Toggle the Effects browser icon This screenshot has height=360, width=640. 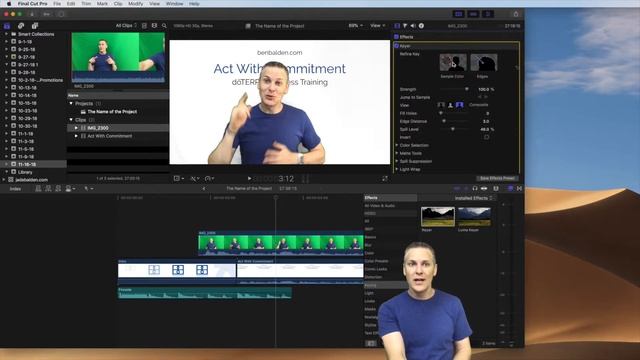pos(510,189)
